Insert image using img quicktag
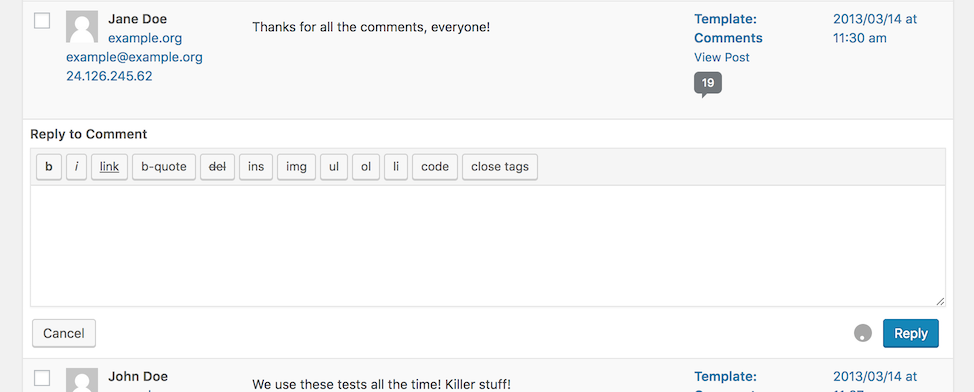This screenshot has height=392, width=974. [x=296, y=167]
